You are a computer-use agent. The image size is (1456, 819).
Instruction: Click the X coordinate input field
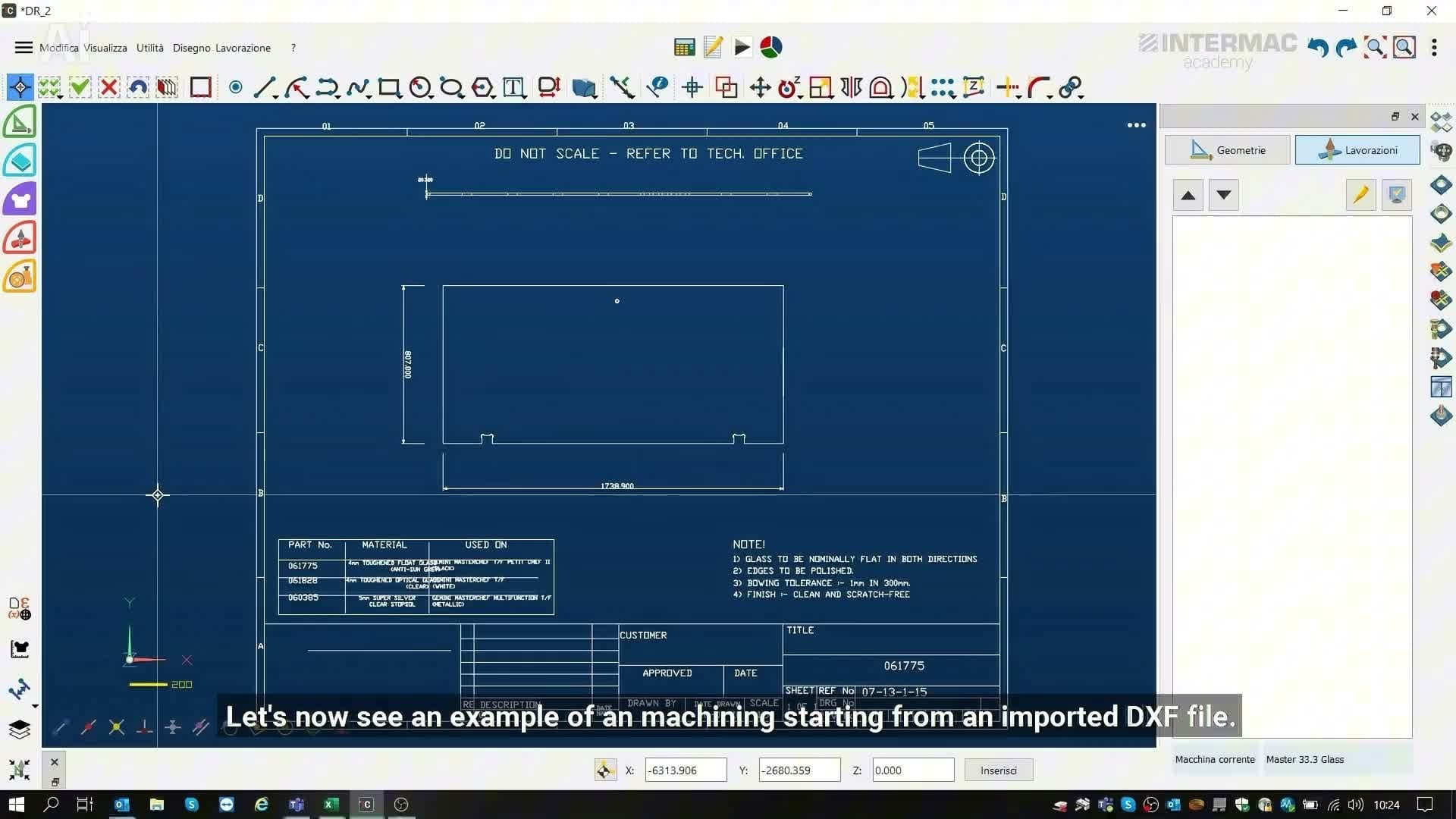(x=686, y=770)
